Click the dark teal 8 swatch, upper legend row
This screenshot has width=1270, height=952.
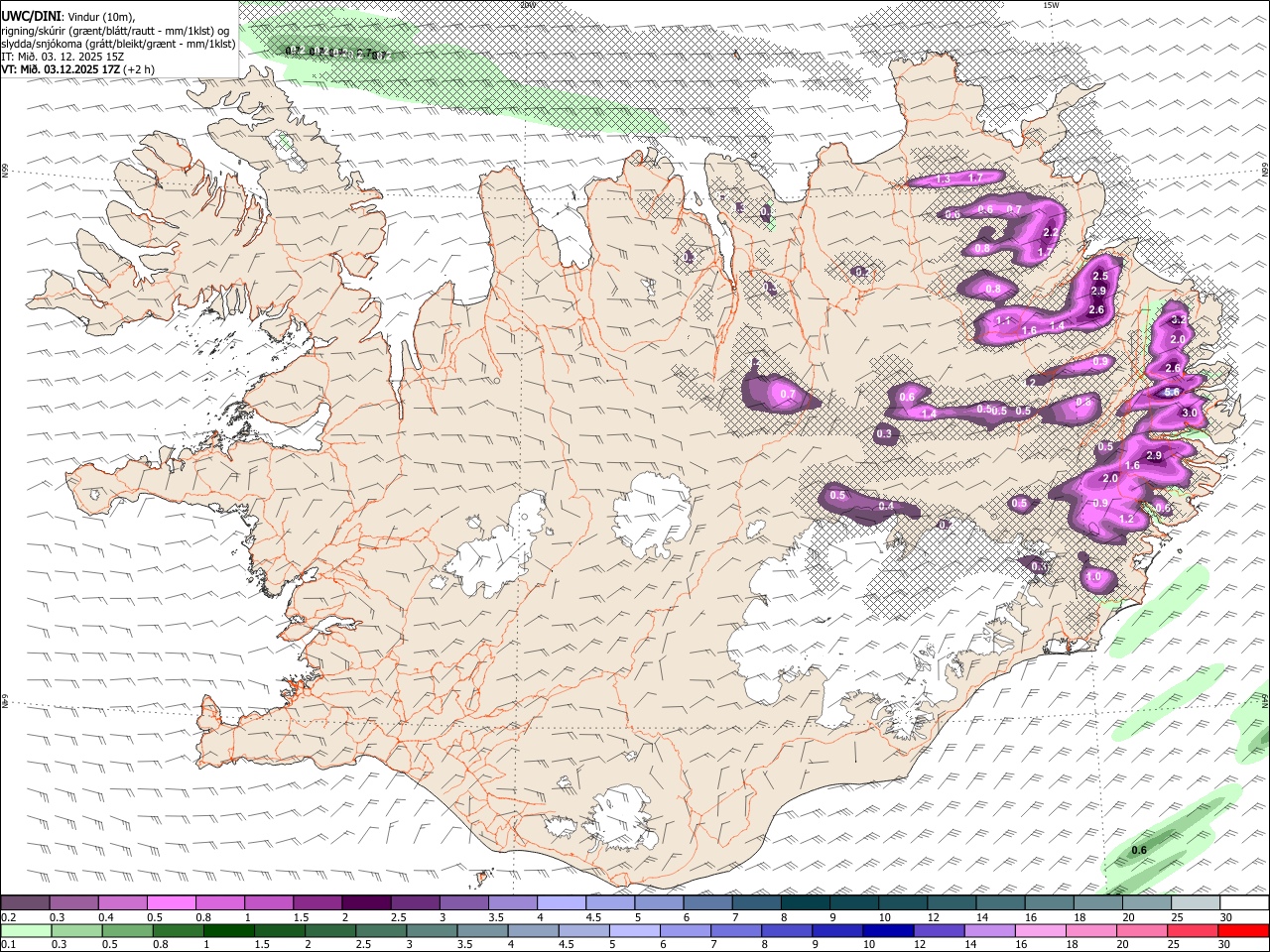tap(805, 903)
